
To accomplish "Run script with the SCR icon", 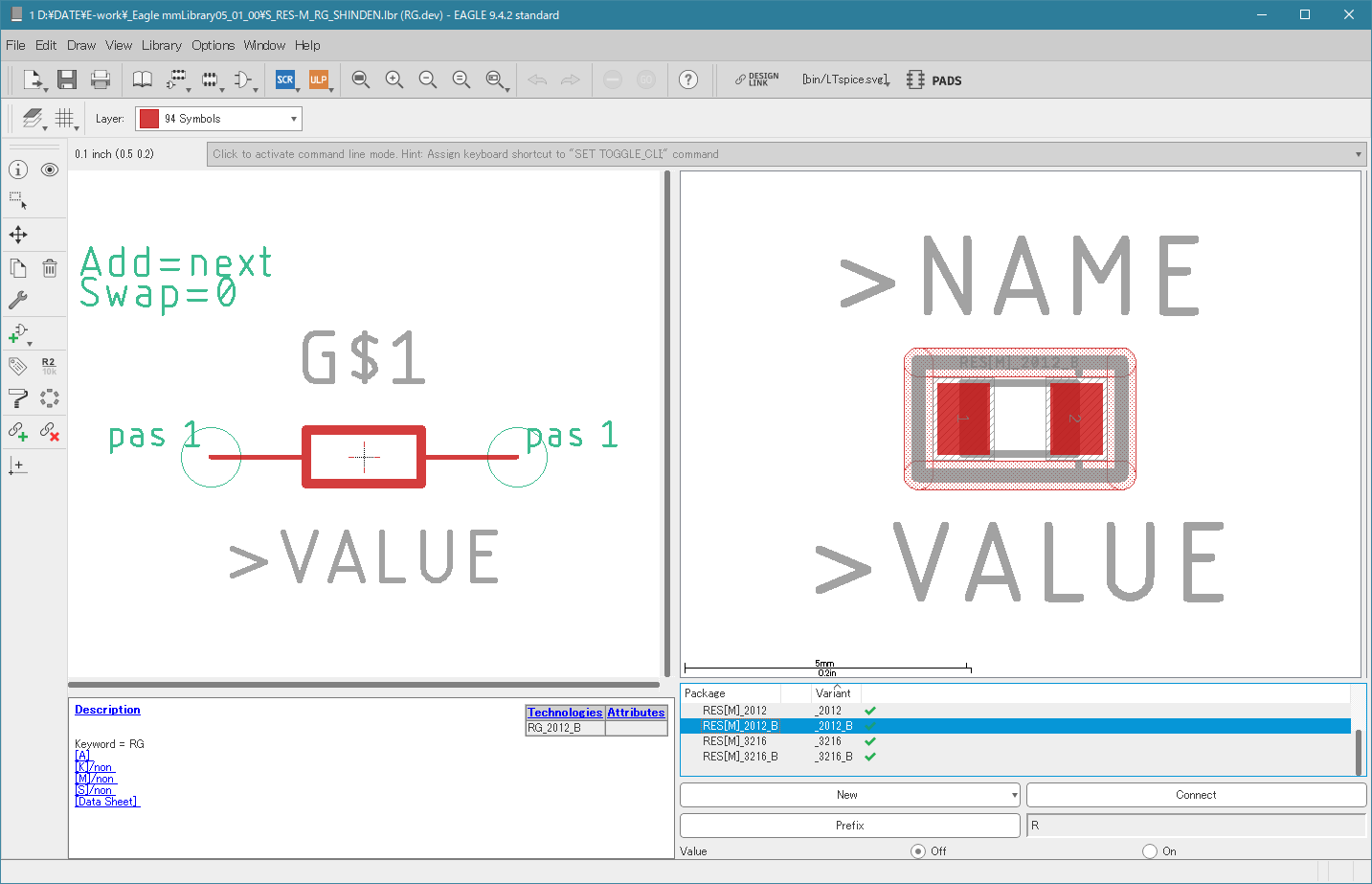I will 285,79.
